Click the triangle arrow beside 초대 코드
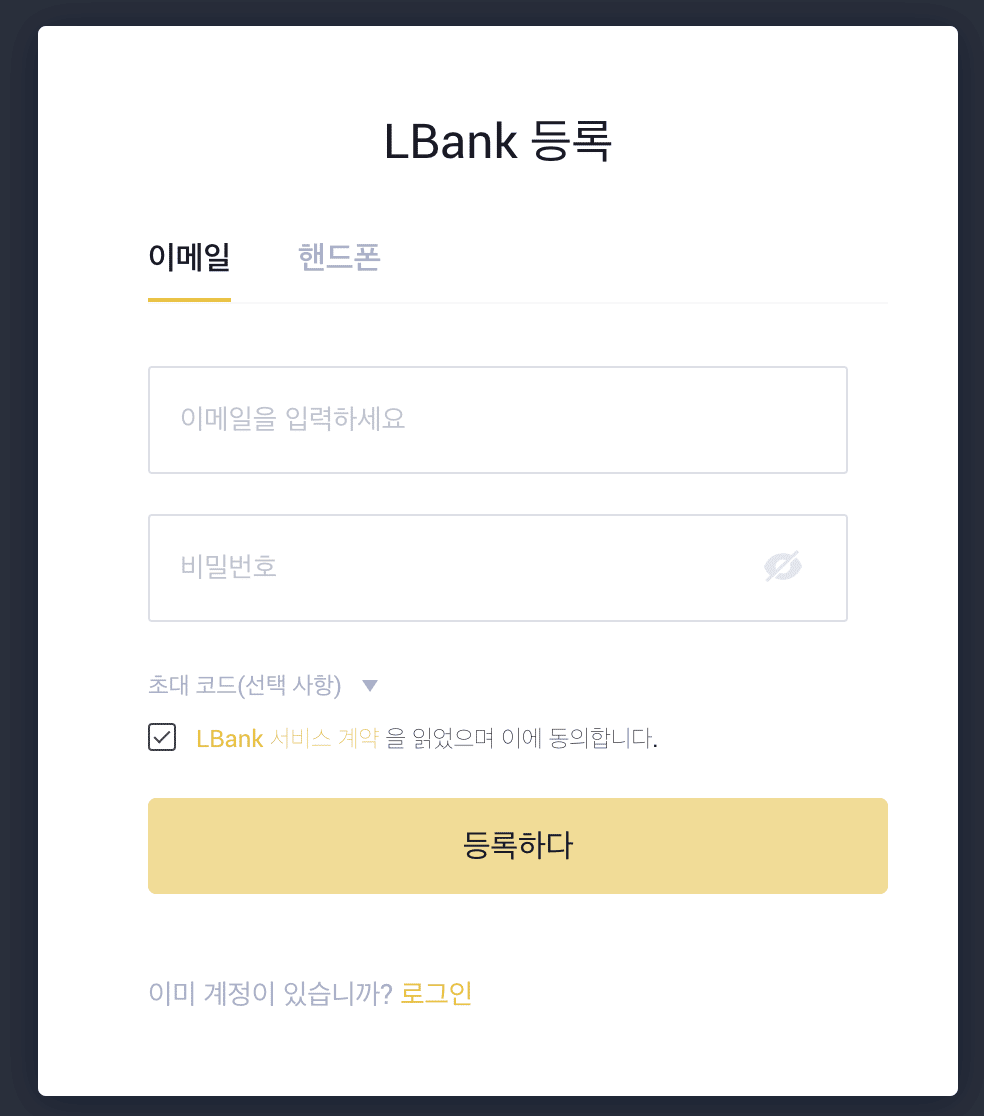This screenshot has height=1116, width=984. click(x=369, y=686)
